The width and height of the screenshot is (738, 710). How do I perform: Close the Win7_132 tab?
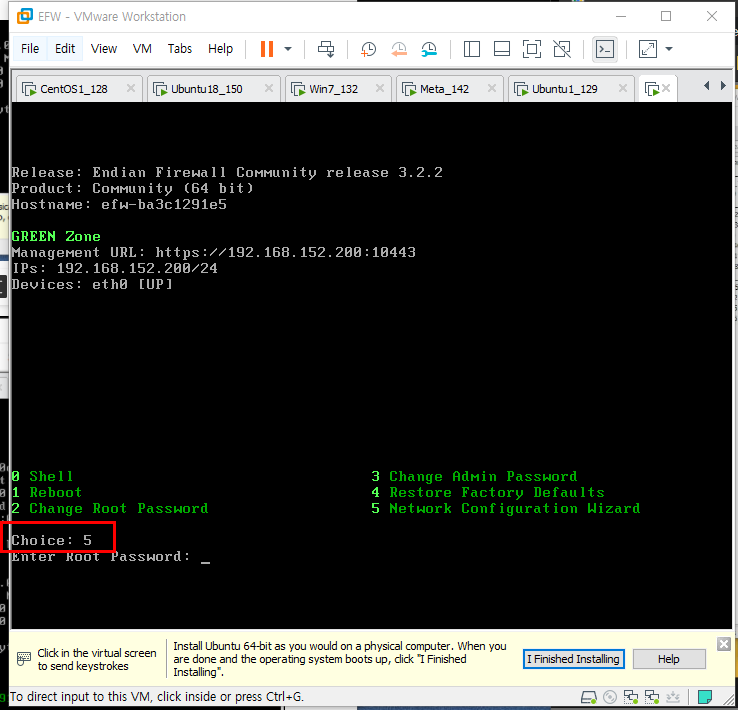pyautogui.click(x=380, y=88)
